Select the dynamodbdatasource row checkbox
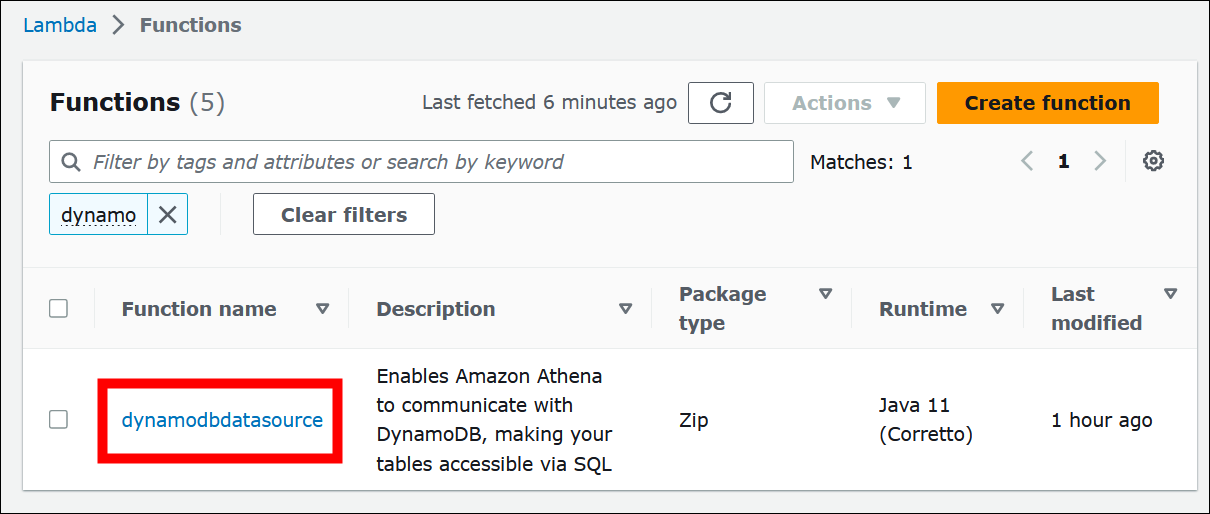The width and height of the screenshot is (1210, 514). tap(59, 420)
